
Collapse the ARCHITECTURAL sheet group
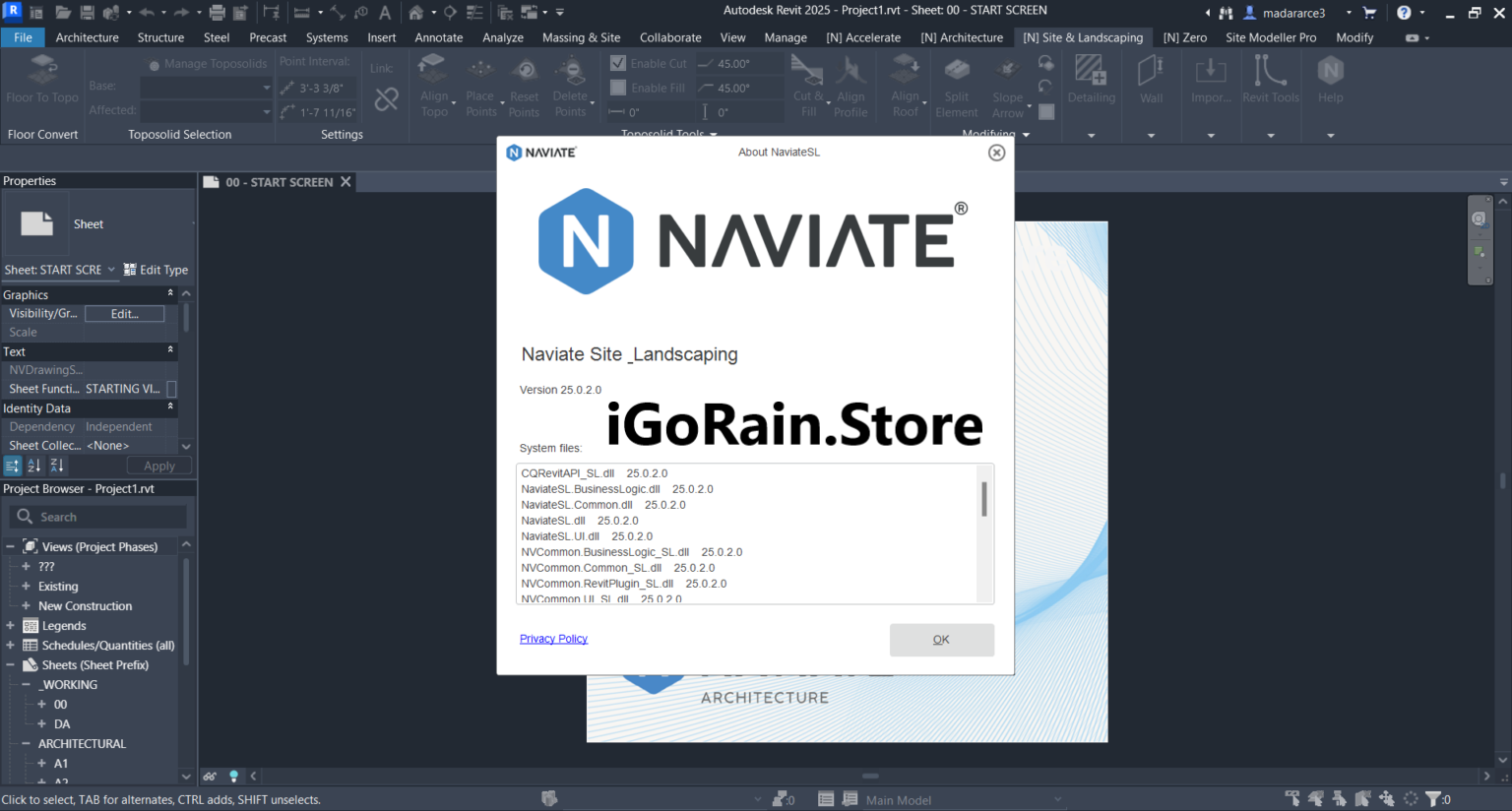27,744
